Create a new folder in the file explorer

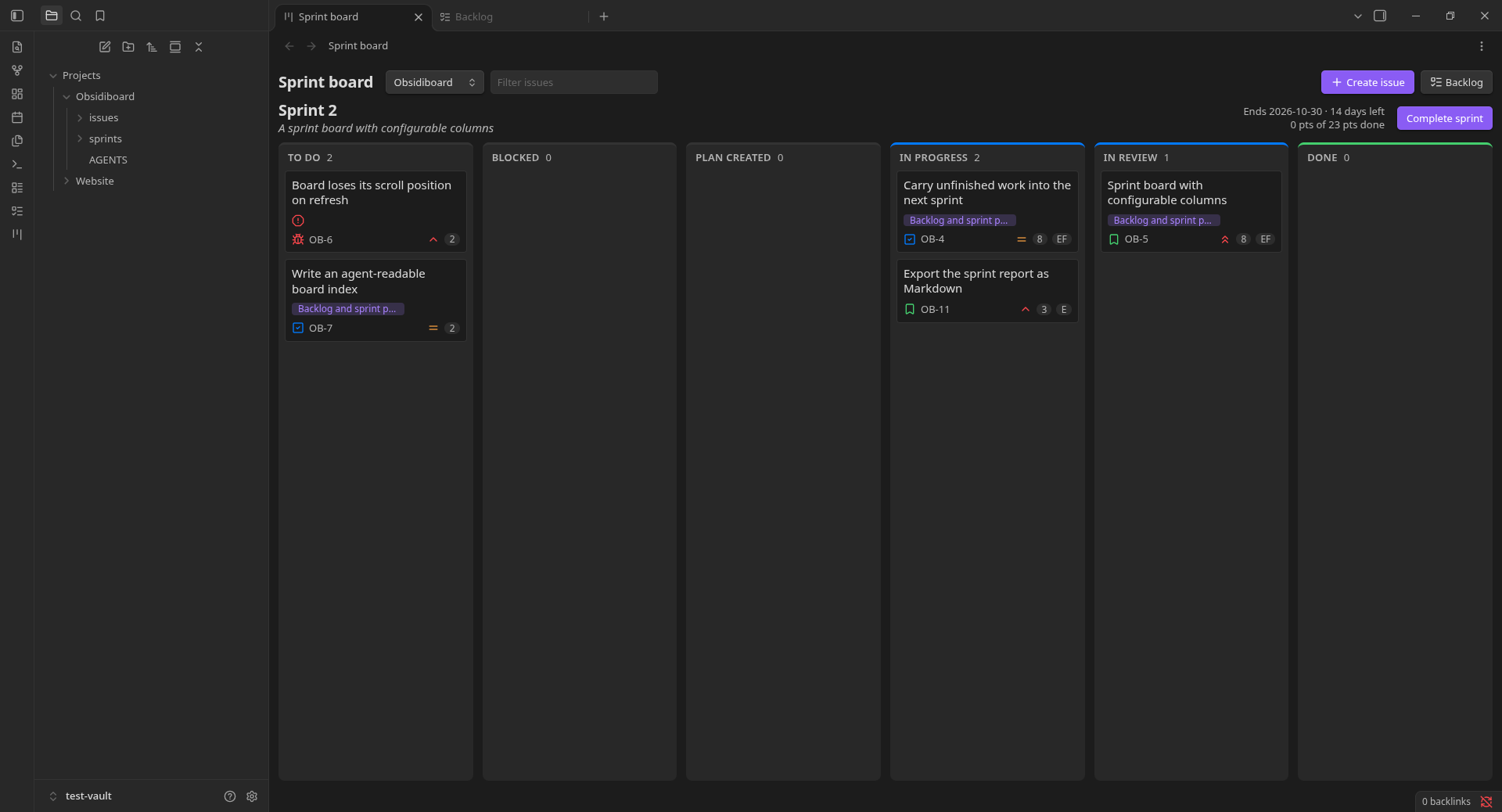[128, 47]
